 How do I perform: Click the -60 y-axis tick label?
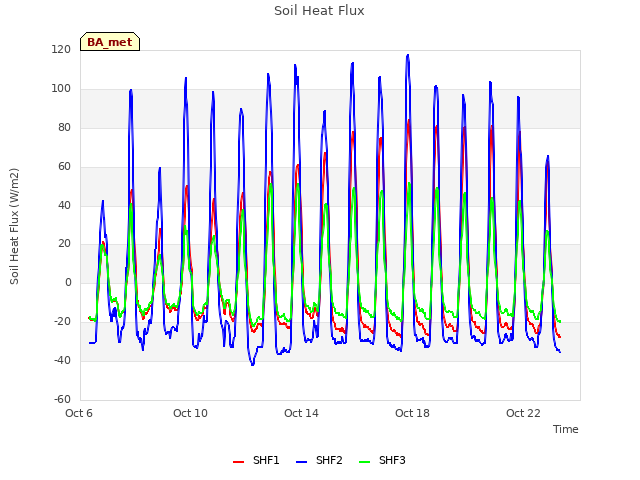pos(62,399)
